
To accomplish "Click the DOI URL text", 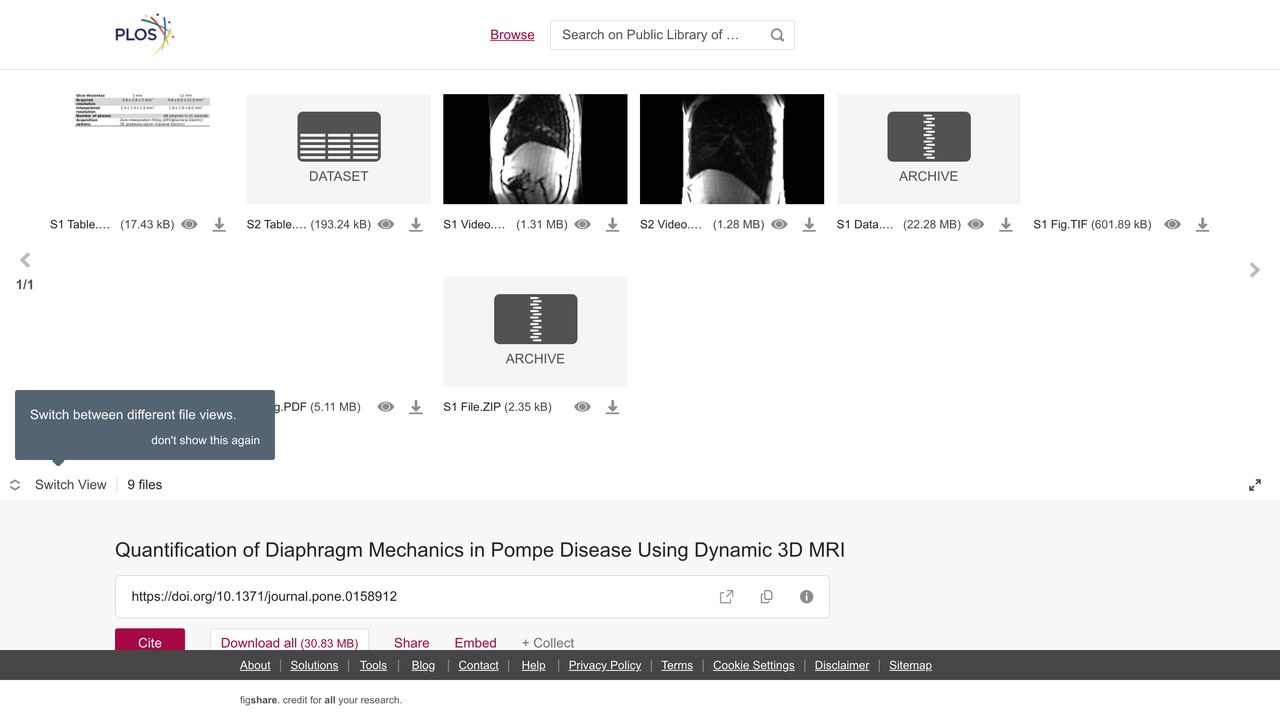I will coord(264,597).
